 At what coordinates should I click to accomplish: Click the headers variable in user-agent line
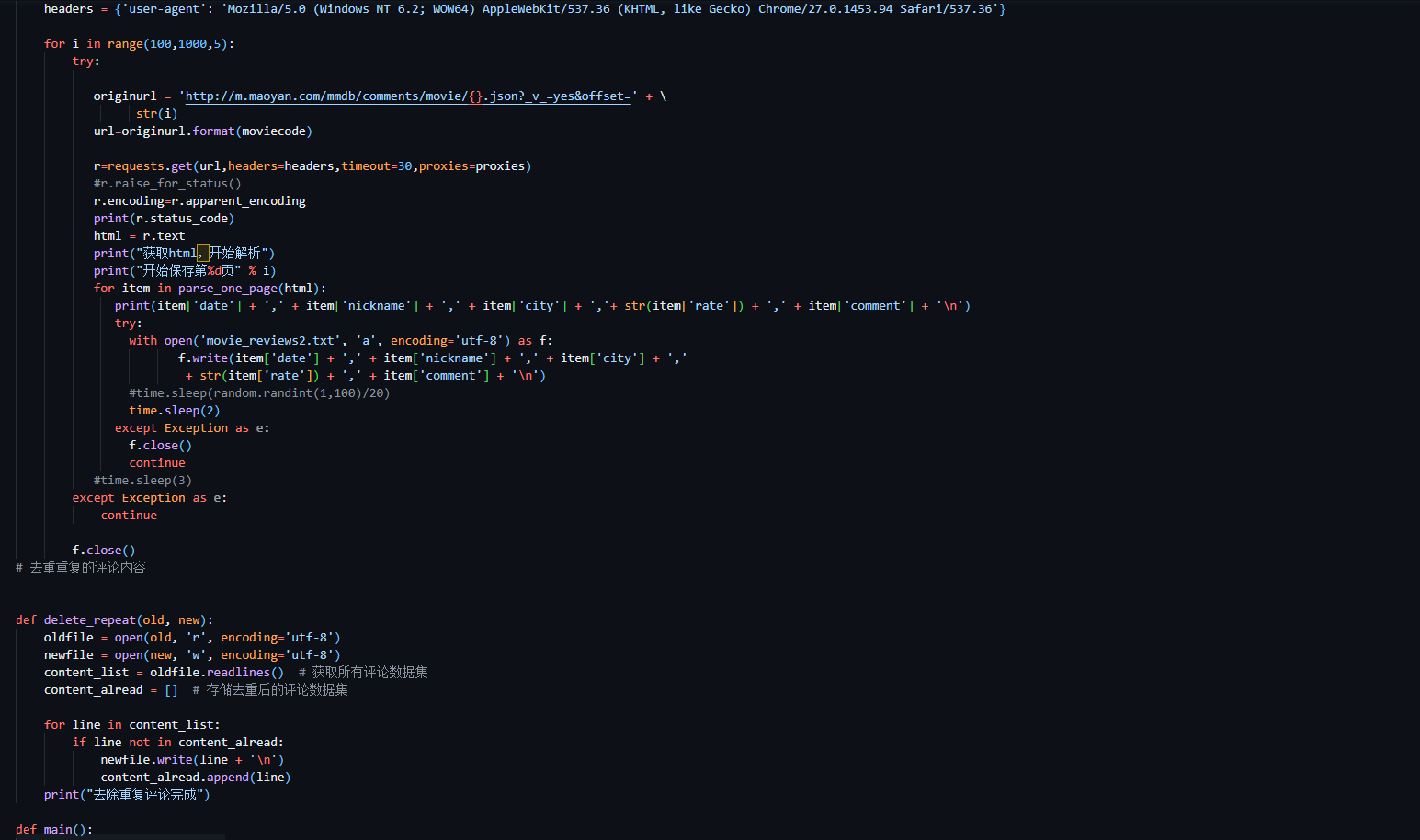coord(69,9)
